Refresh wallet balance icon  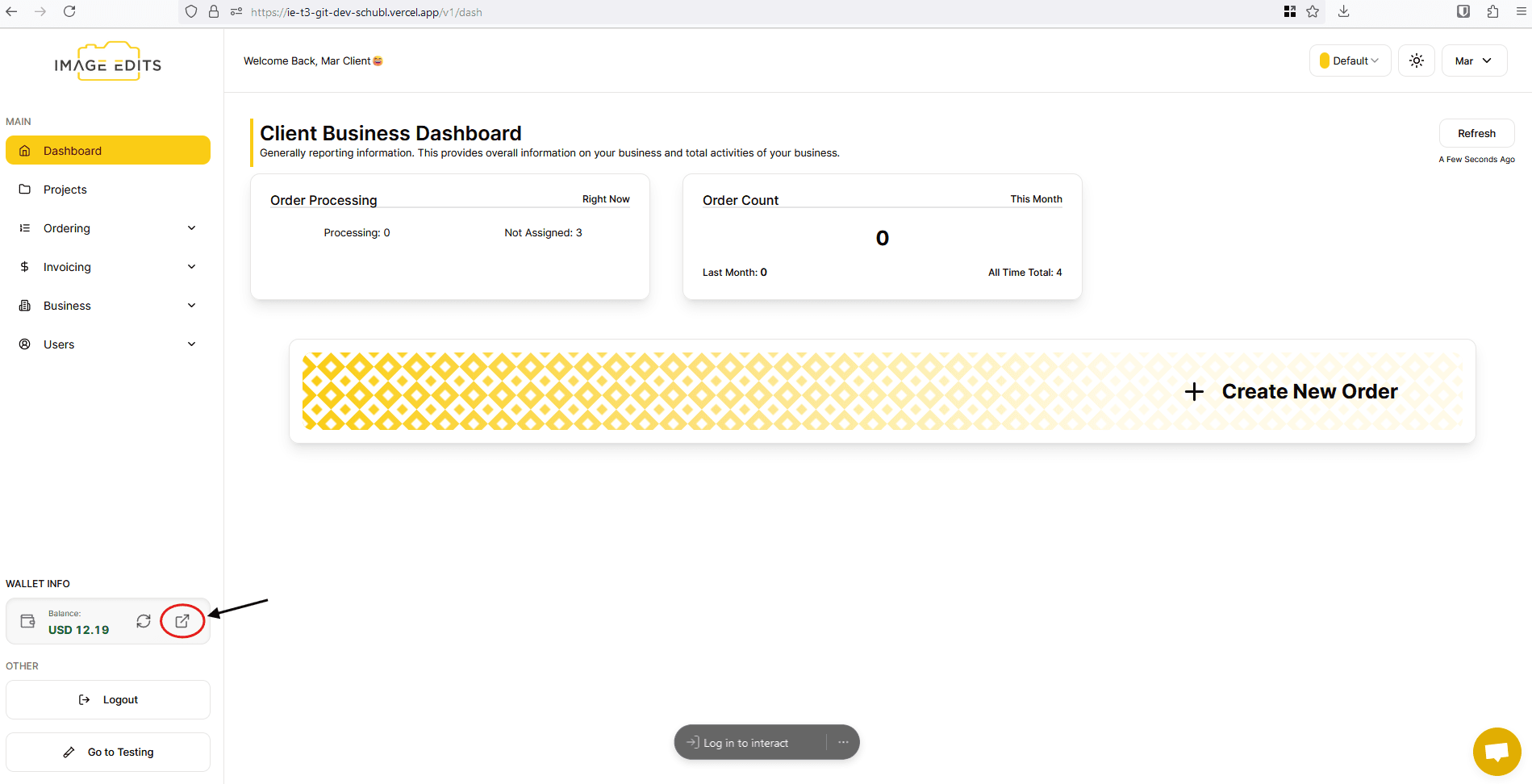144,621
